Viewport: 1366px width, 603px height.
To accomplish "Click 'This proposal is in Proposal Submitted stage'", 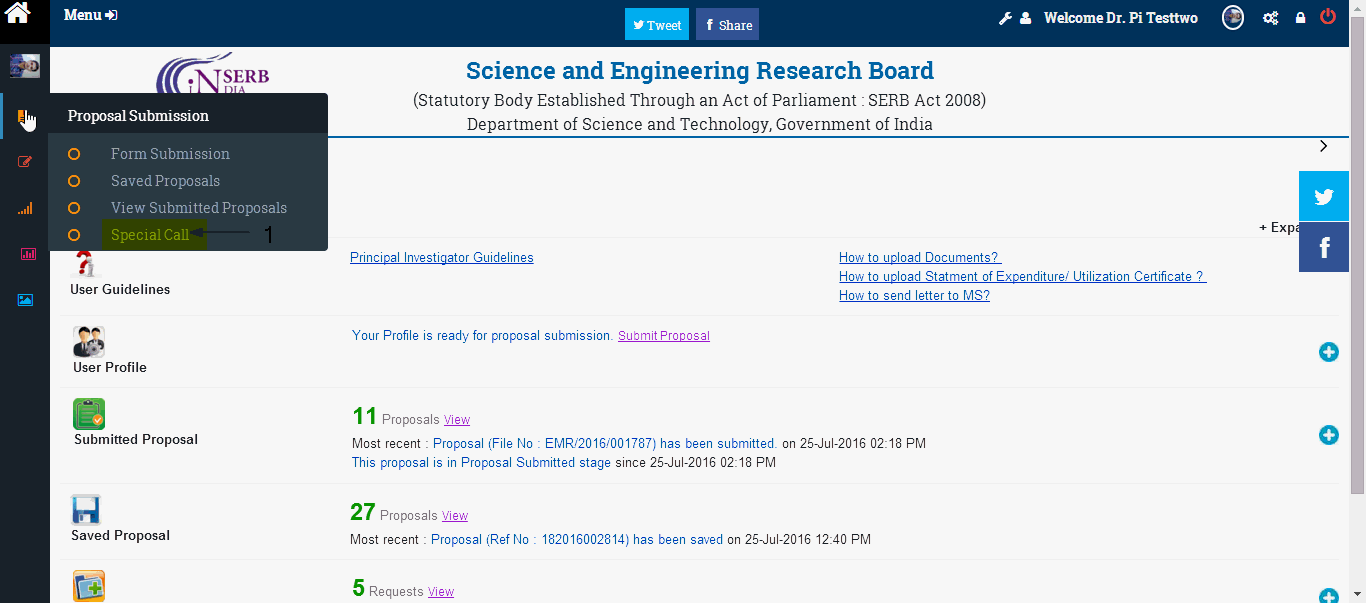I will 481,463.
